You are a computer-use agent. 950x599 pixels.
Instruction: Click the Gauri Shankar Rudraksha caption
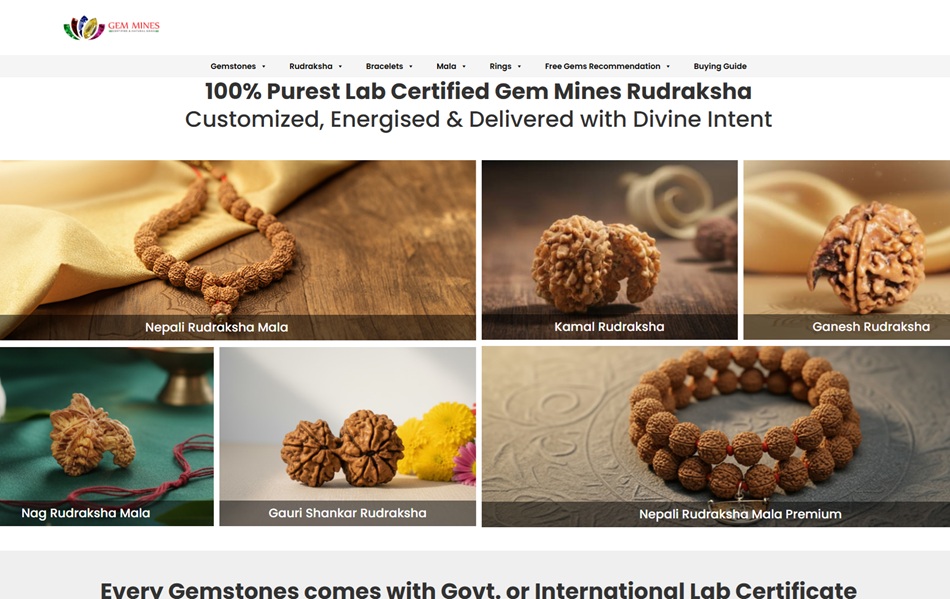click(347, 513)
